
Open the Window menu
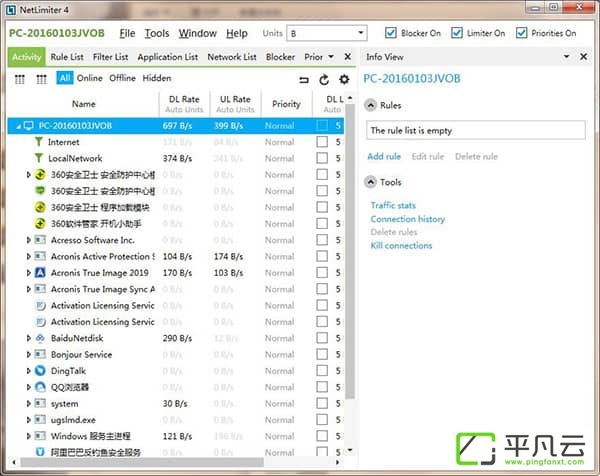tap(197, 34)
